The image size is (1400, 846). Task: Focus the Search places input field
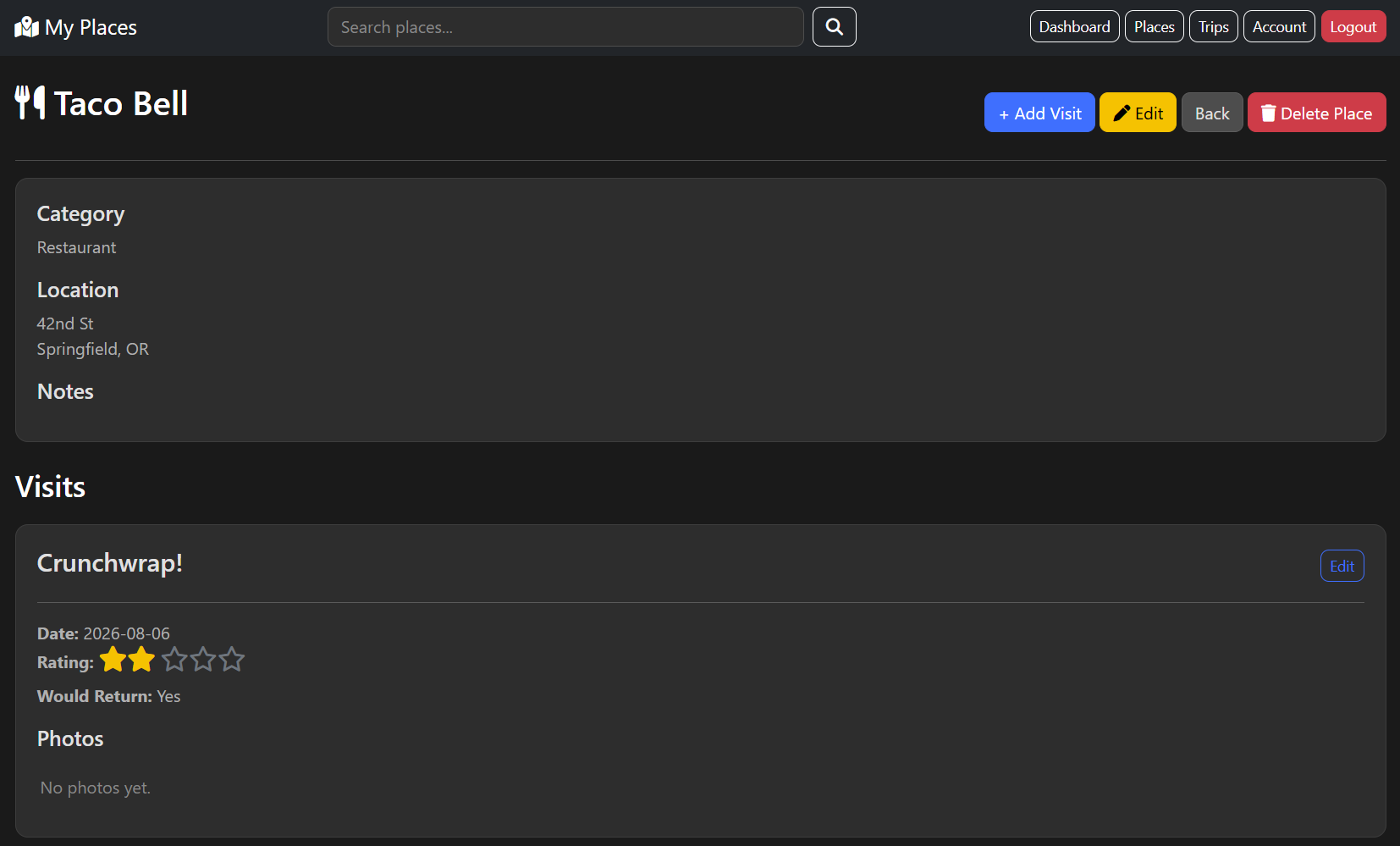pos(565,27)
